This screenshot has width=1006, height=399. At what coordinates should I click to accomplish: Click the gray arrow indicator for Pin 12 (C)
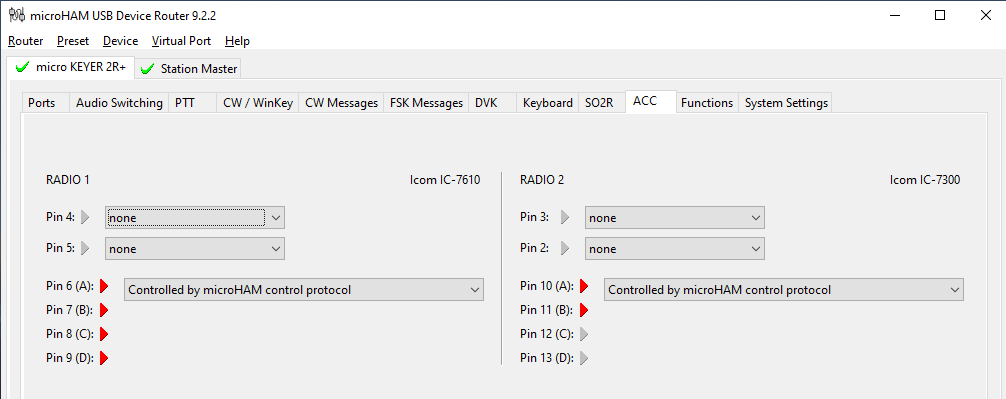coord(584,334)
